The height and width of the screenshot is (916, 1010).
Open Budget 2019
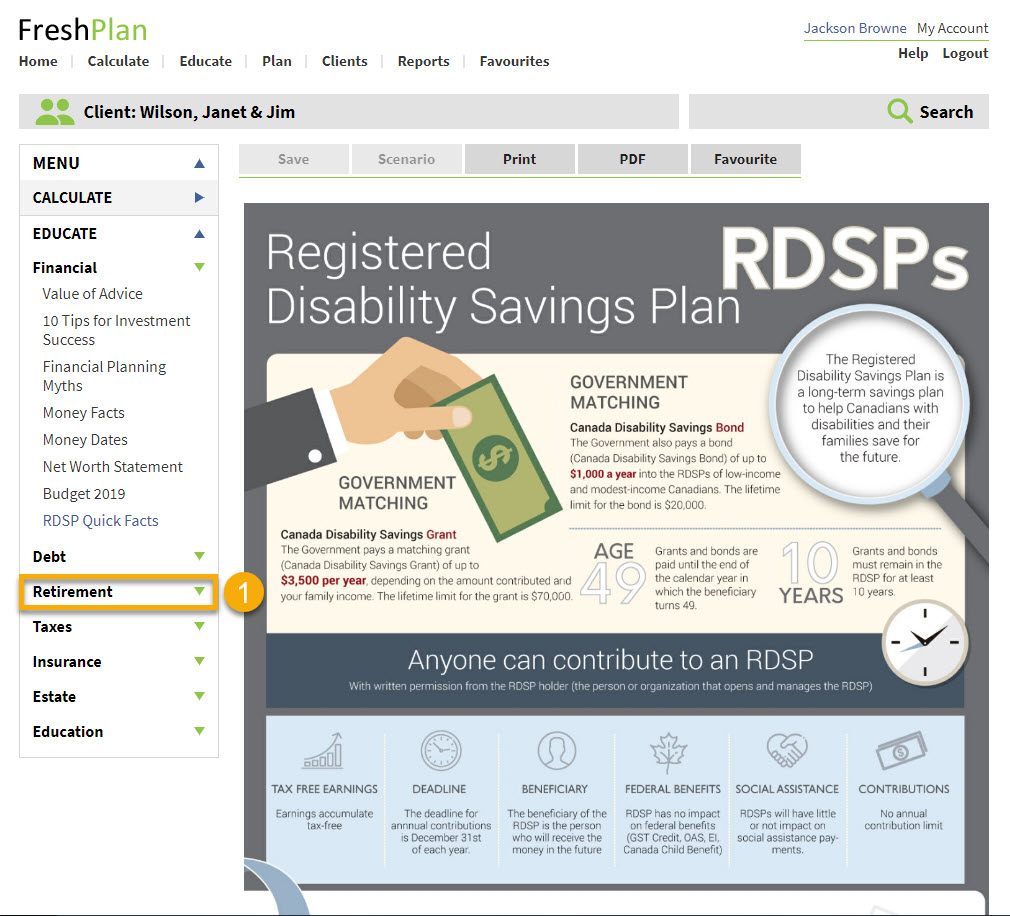[x=84, y=494]
